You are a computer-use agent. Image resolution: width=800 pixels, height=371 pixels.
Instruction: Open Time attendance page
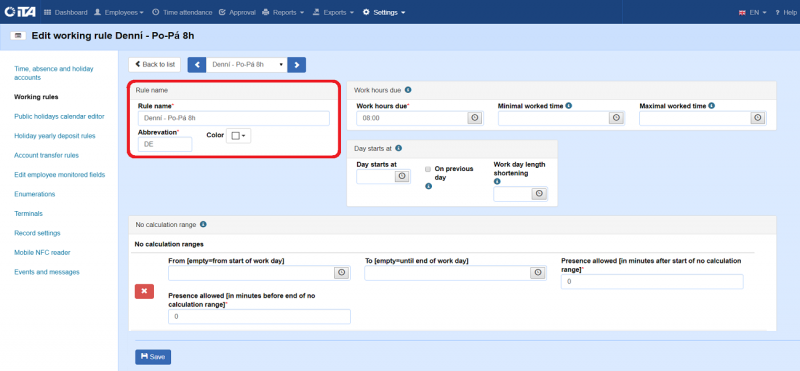(182, 12)
